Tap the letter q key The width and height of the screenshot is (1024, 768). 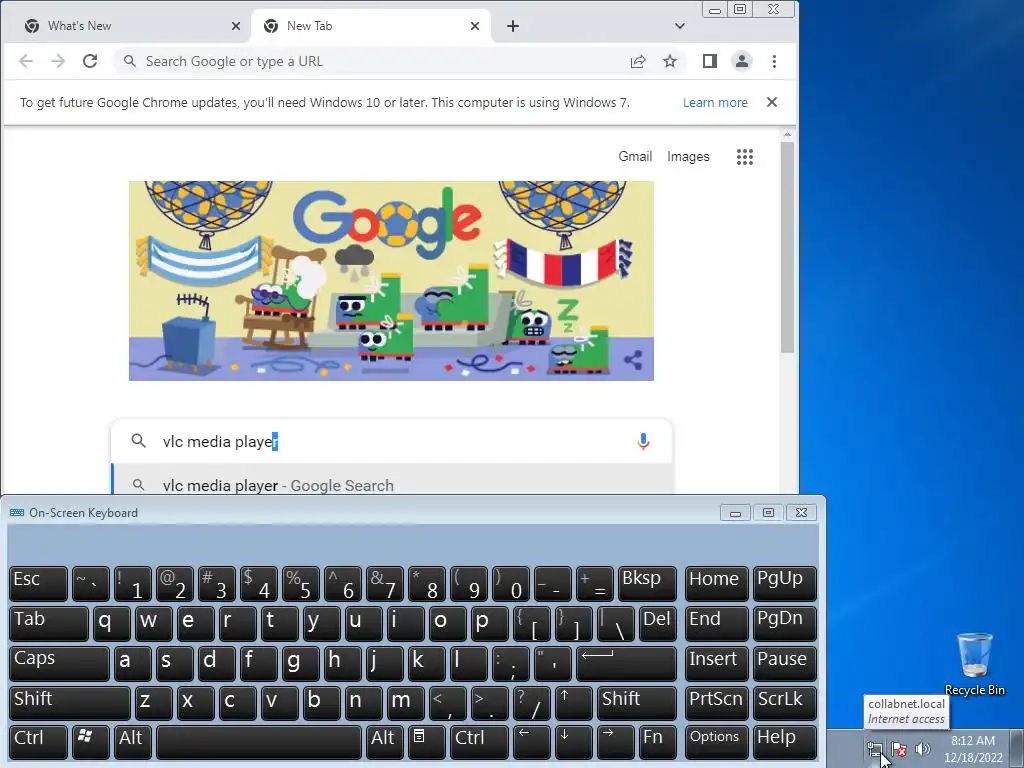[112, 623]
